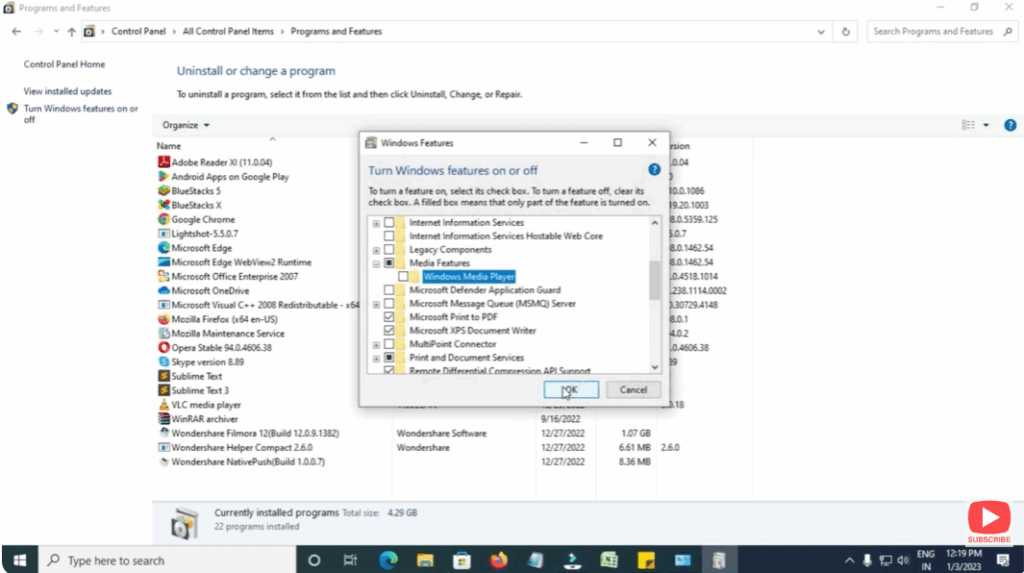Viewport: 1024px width, 573px height.
Task: Check the Internet Information Services checkbox
Action: (x=389, y=223)
